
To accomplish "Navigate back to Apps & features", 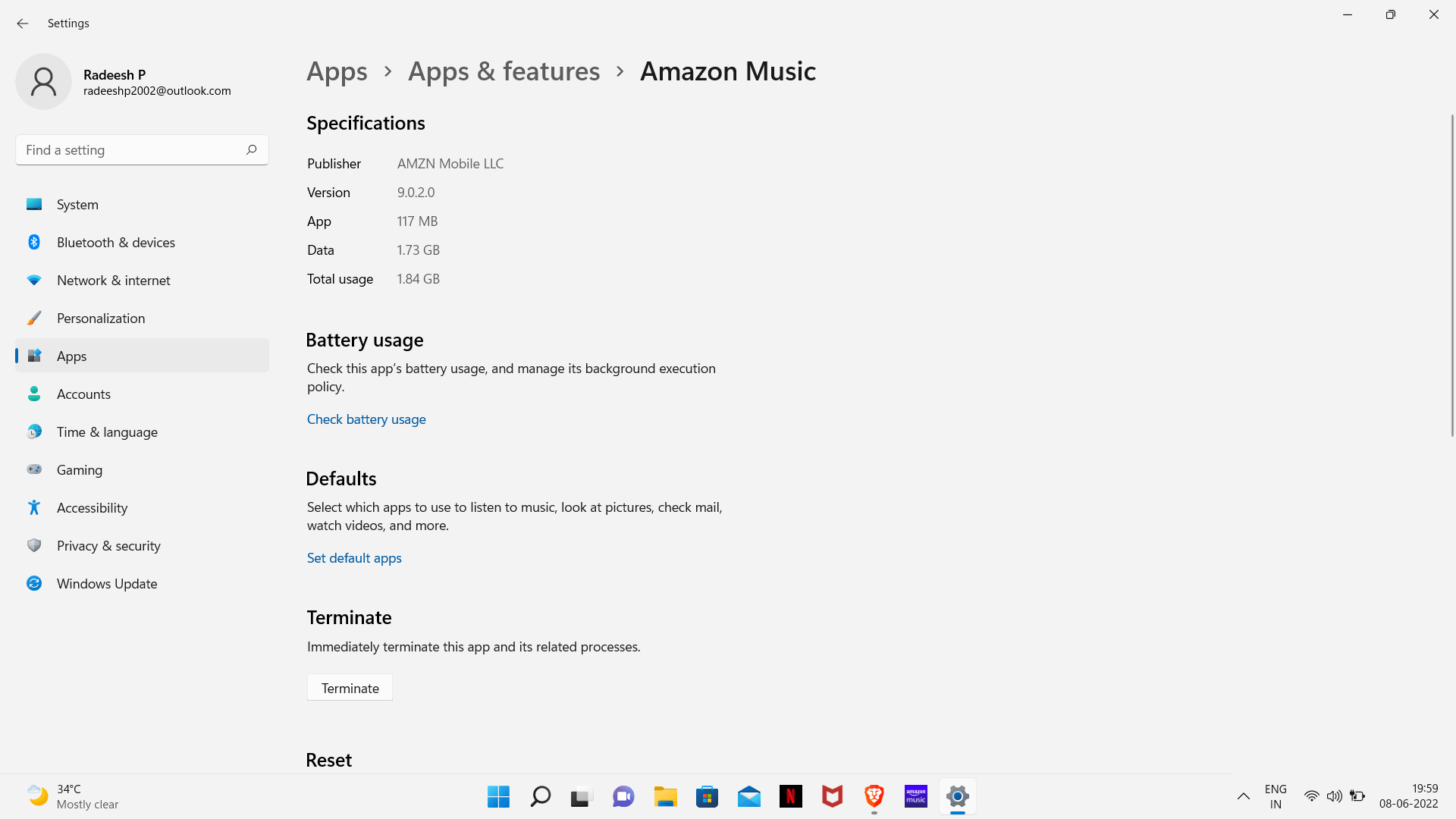I will click(503, 69).
